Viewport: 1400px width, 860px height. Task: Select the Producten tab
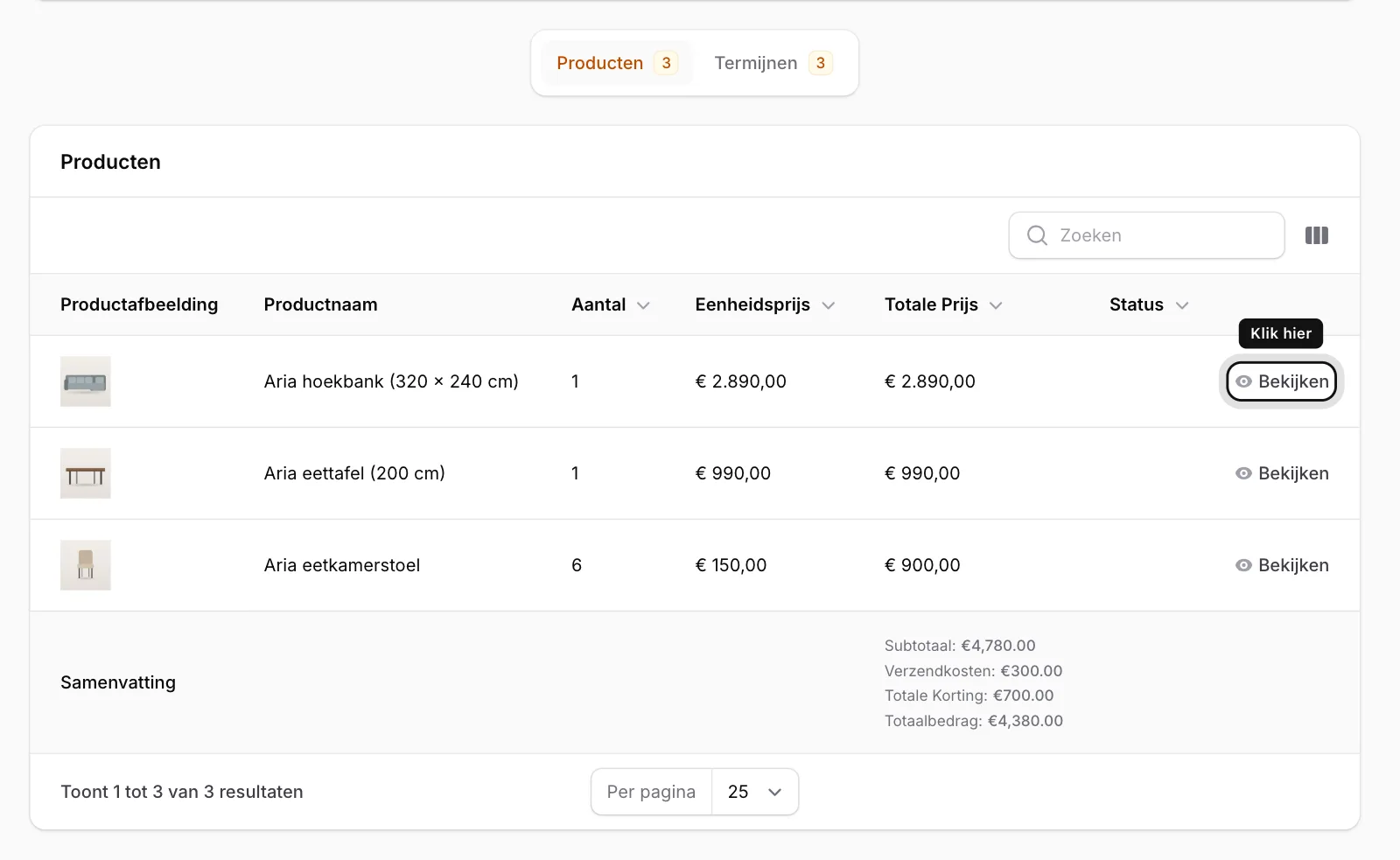(x=617, y=63)
